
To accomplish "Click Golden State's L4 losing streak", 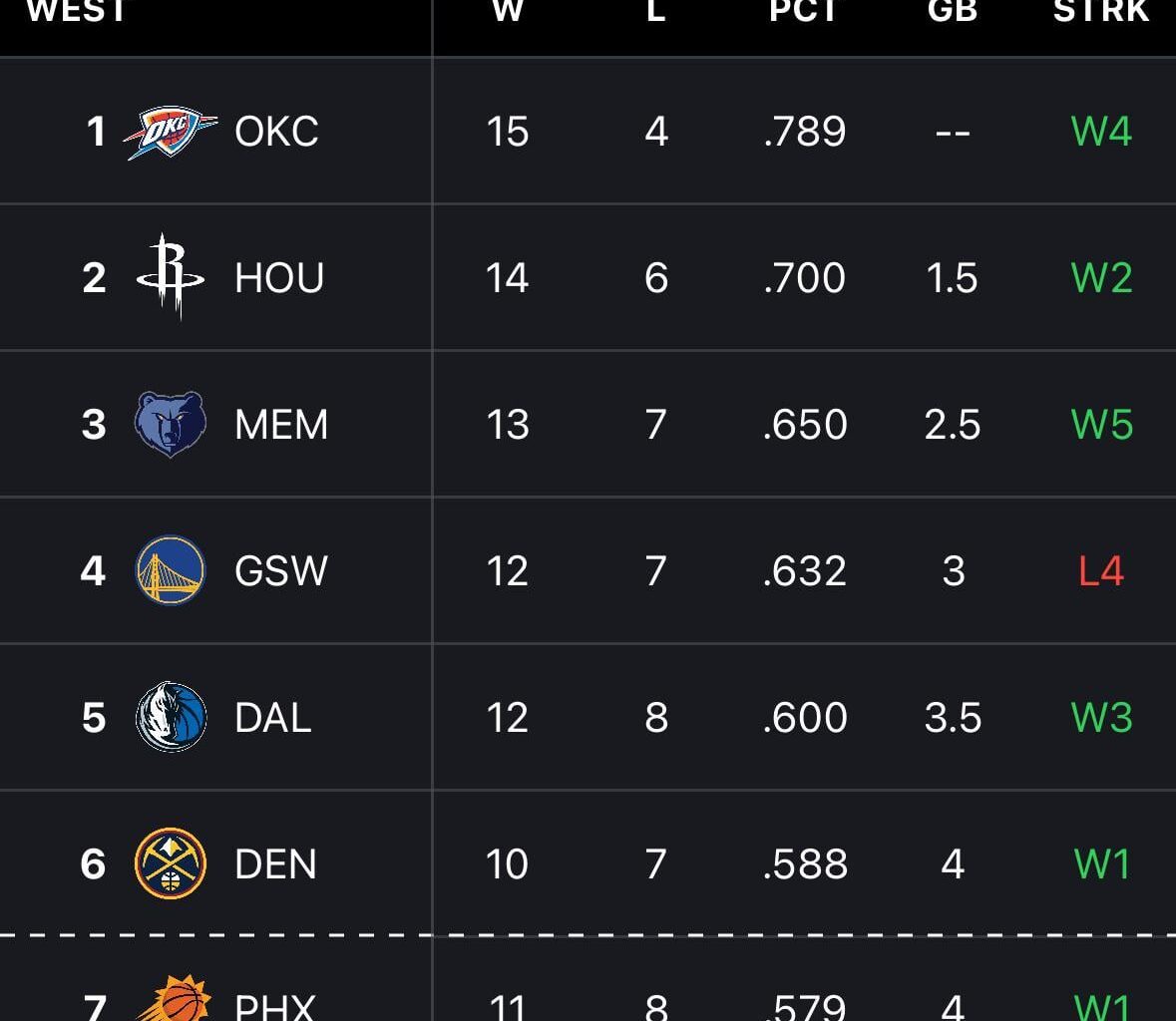I will click(1100, 570).
